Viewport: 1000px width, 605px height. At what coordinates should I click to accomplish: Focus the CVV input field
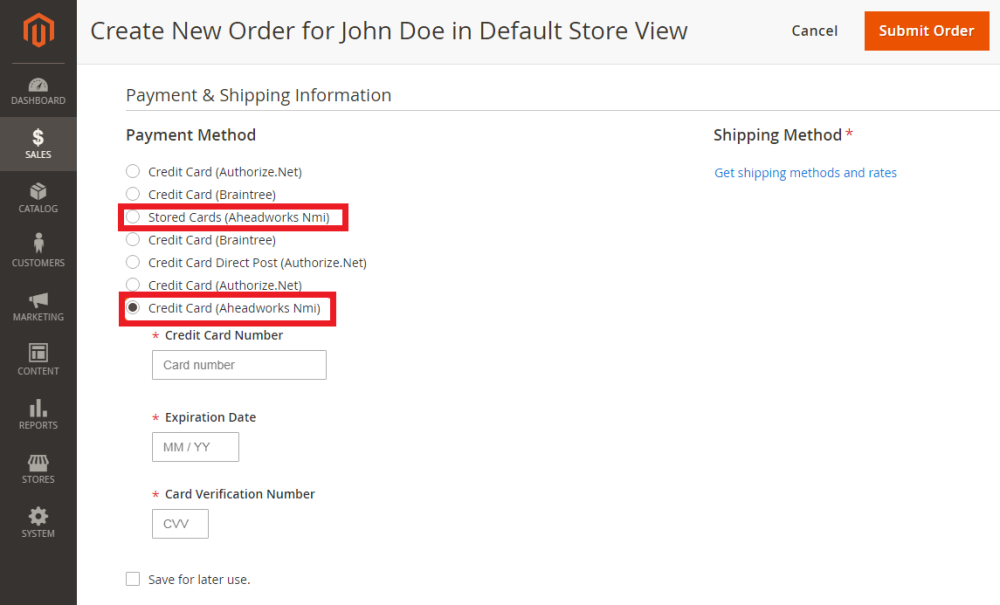tap(180, 523)
